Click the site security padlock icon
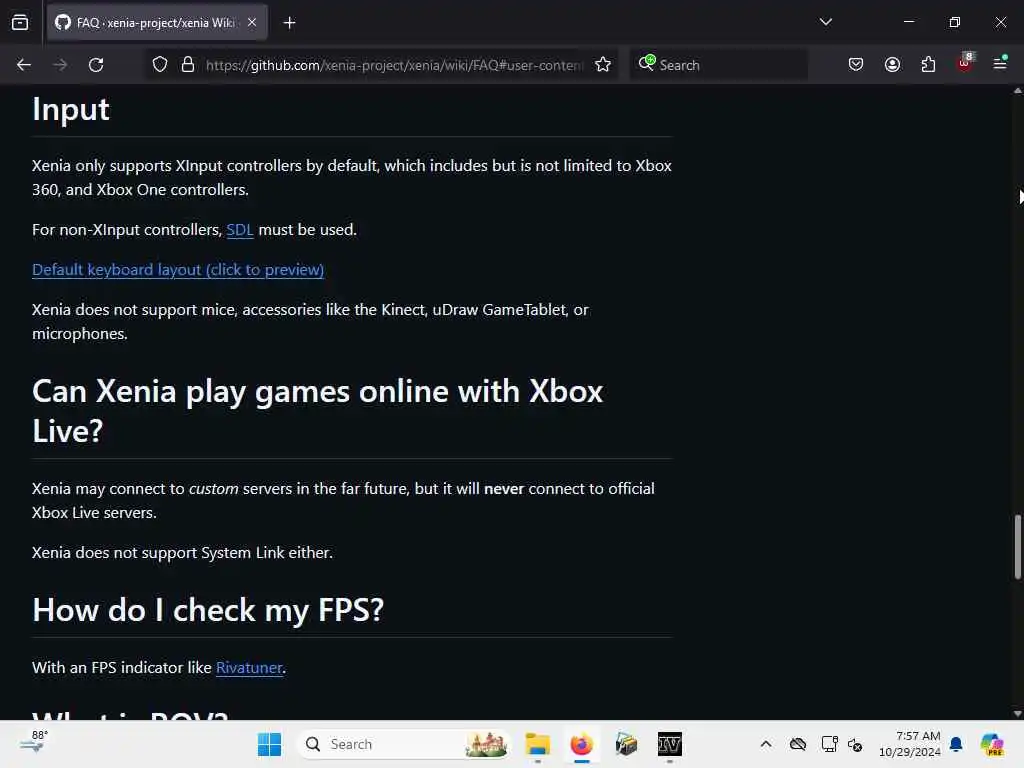The height and width of the screenshot is (768, 1024). 188,65
